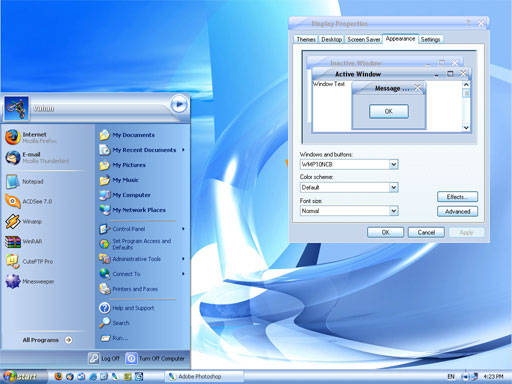The width and height of the screenshot is (512, 384).
Task: Click the last Quick Launch icon
Action: coord(139,376)
